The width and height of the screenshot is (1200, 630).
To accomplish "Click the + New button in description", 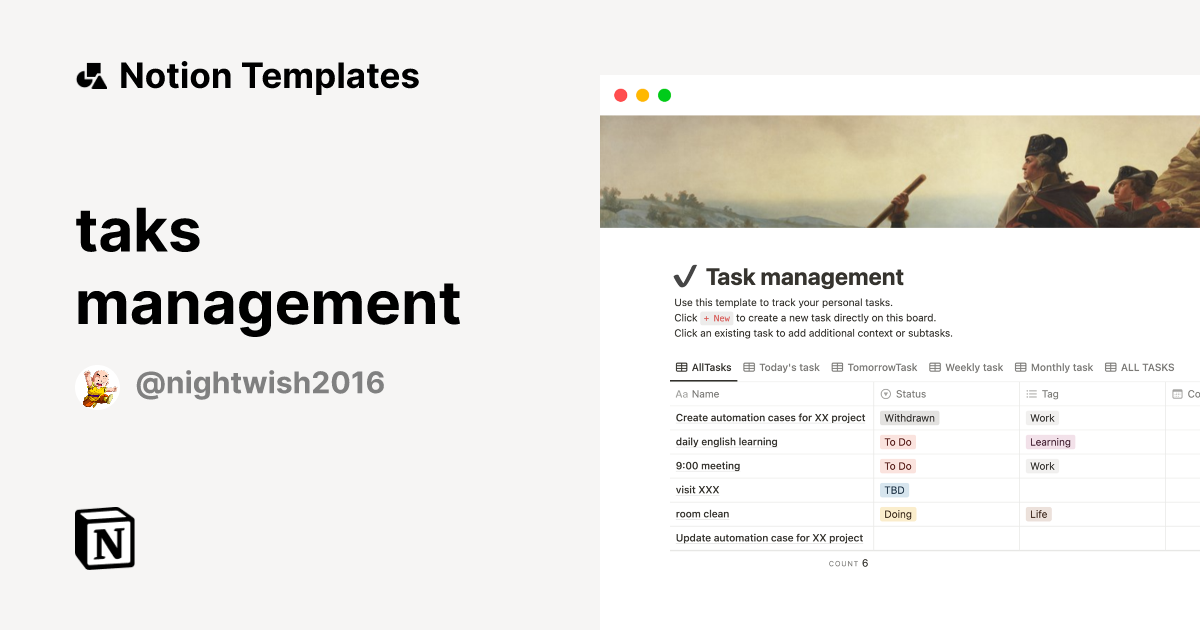I will (x=716, y=317).
